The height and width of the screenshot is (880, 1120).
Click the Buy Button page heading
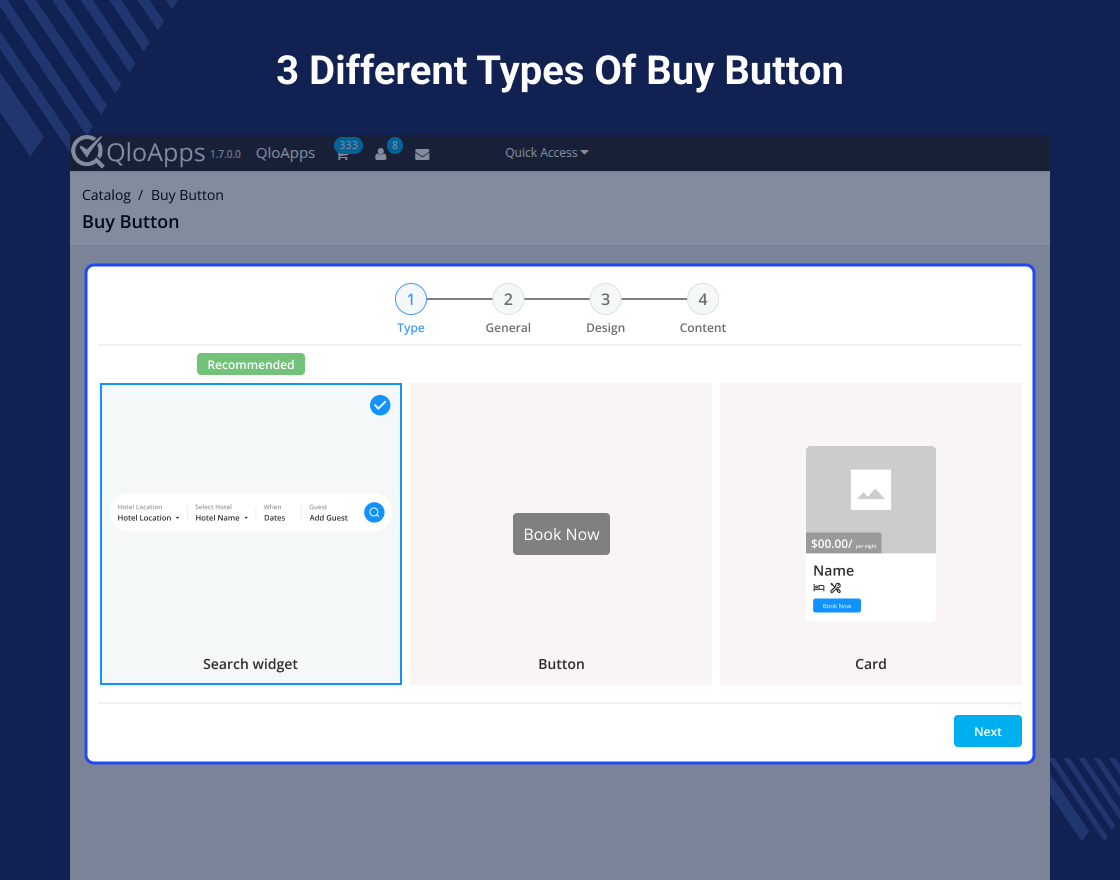pos(131,221)
